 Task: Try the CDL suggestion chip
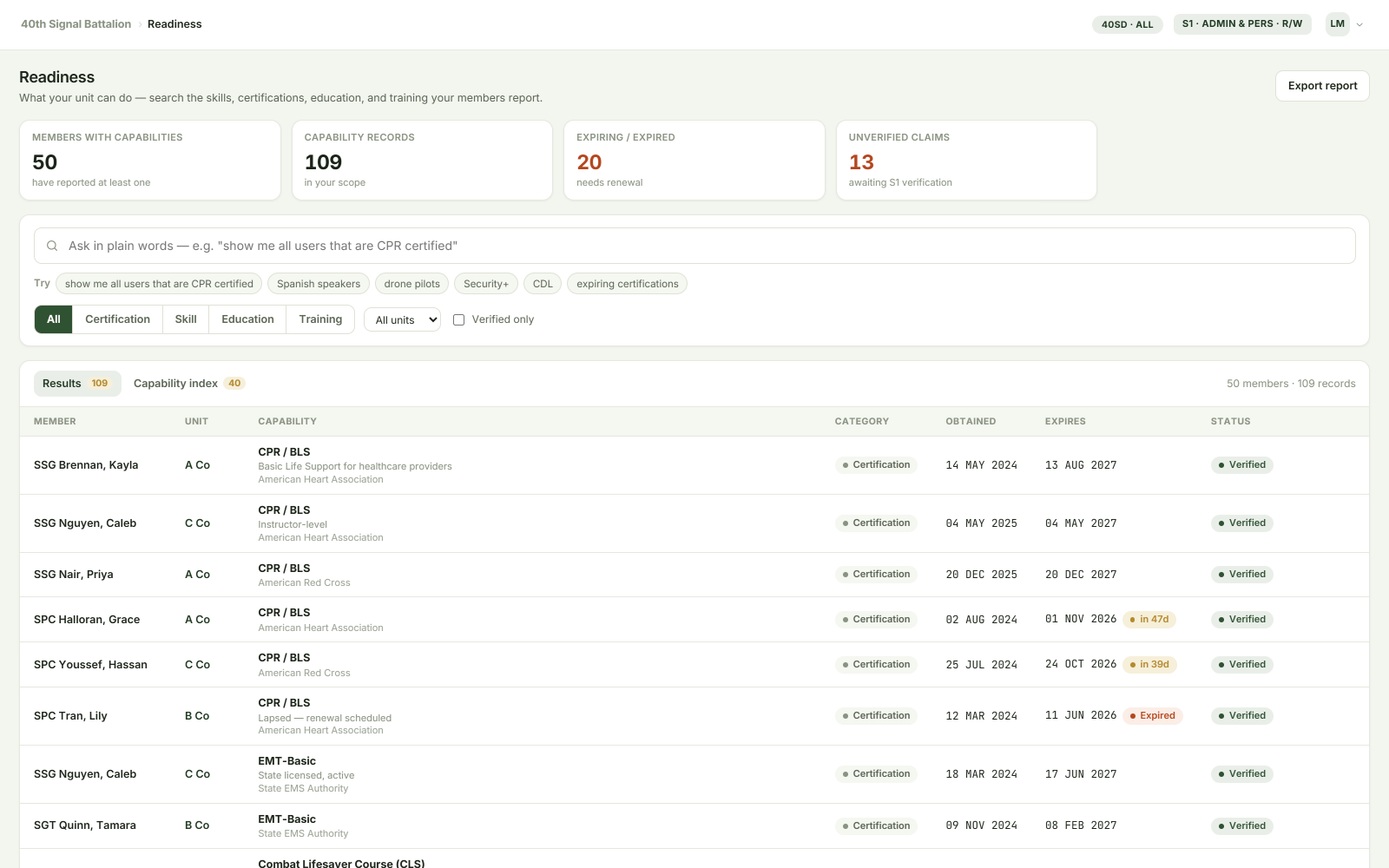coord(543,284)
